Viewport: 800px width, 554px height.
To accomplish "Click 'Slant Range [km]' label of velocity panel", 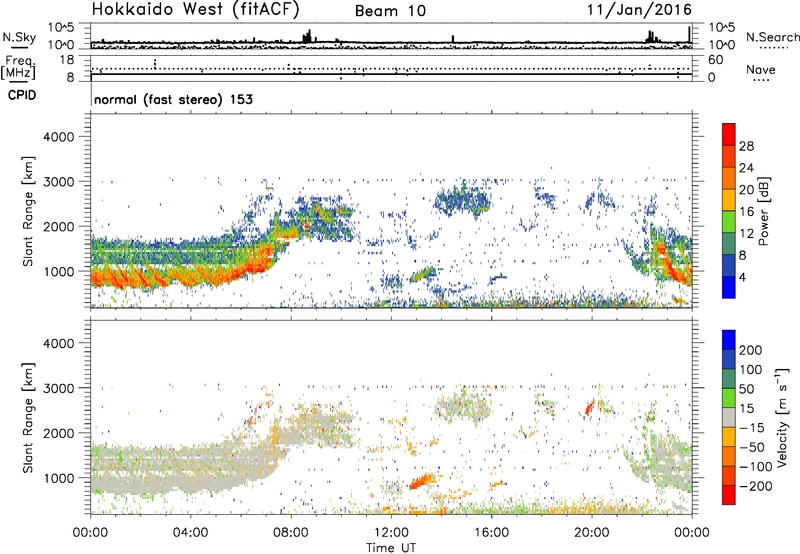I will click(28, 417).
